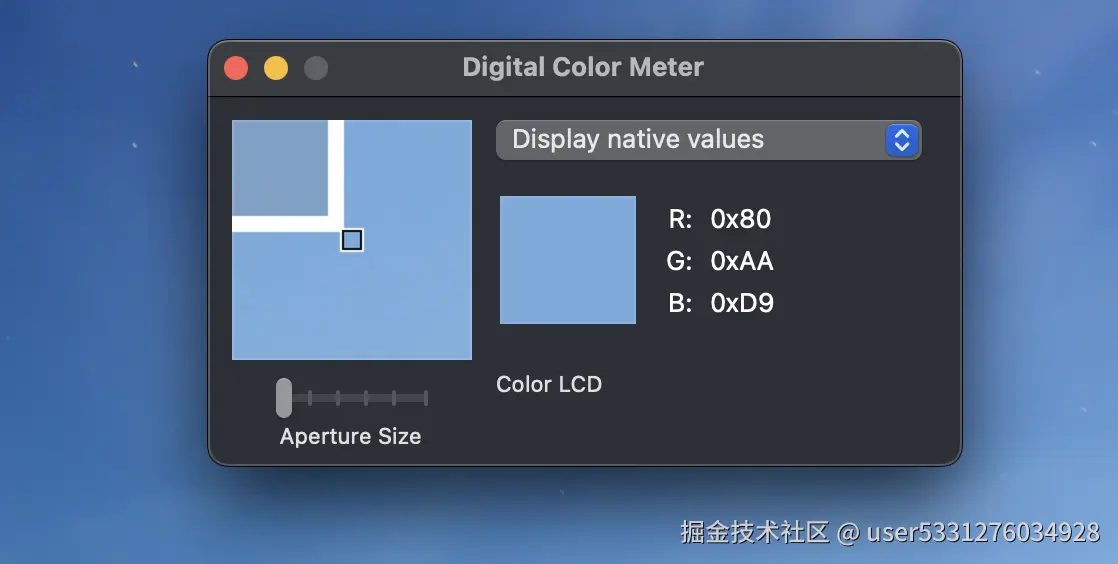The image size is (1118, 564).
Task: Minimize the window with the yellow button
Action: pos(276,68)
